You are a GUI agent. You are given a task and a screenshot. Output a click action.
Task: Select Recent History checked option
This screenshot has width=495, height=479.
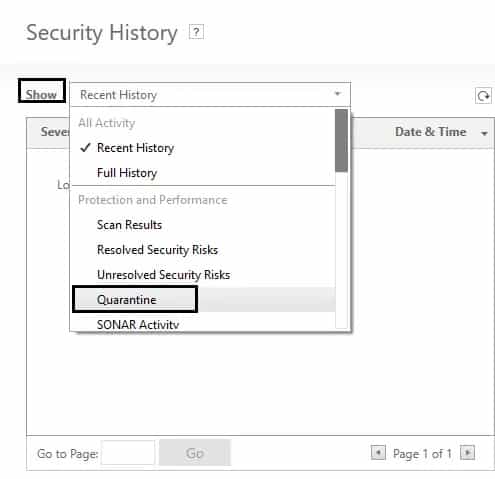(x=135, y=148)
